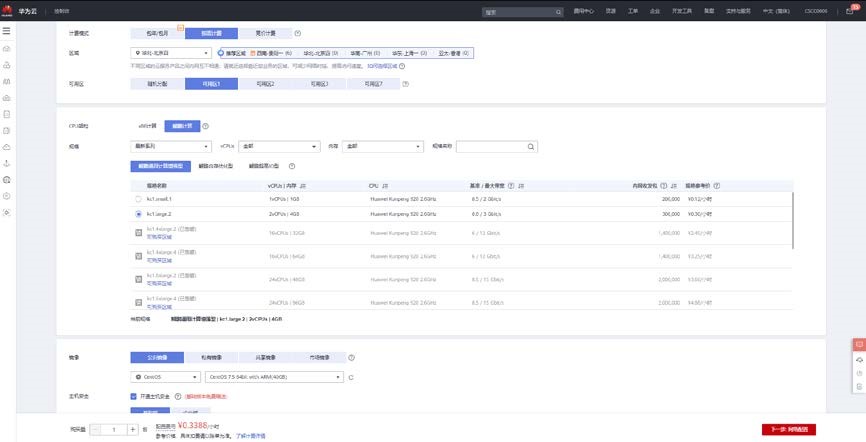
Task: Click 下一步: 网络配置 button
Action: [x=789, y=429]
